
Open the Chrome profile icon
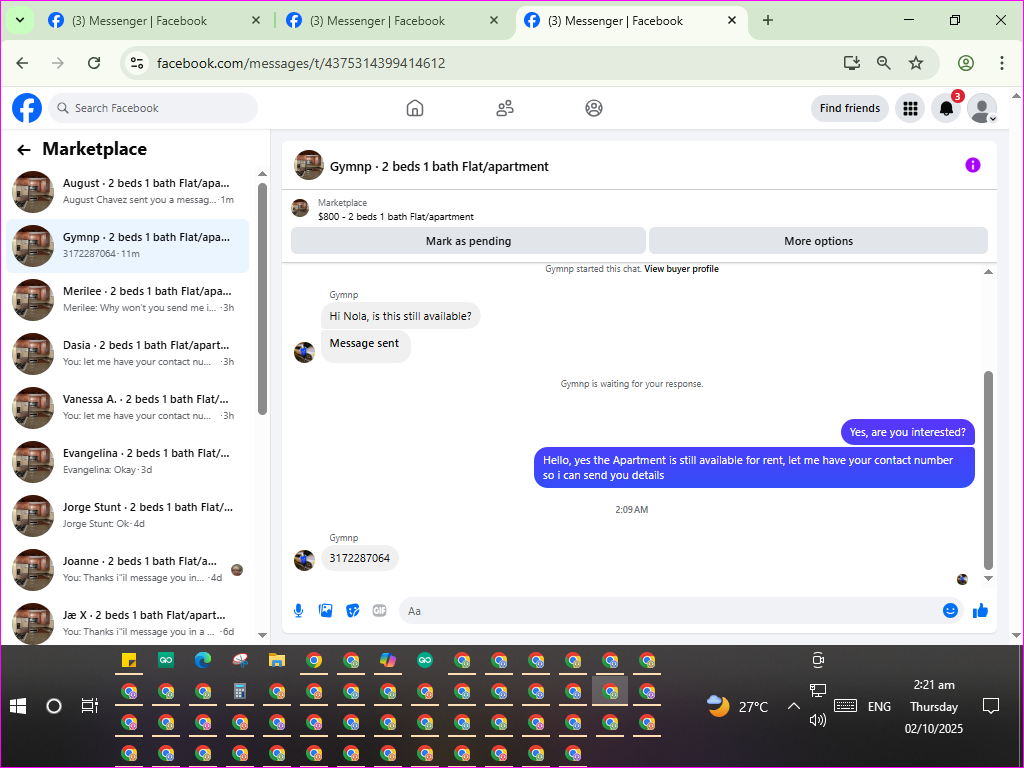coord(966,63)
